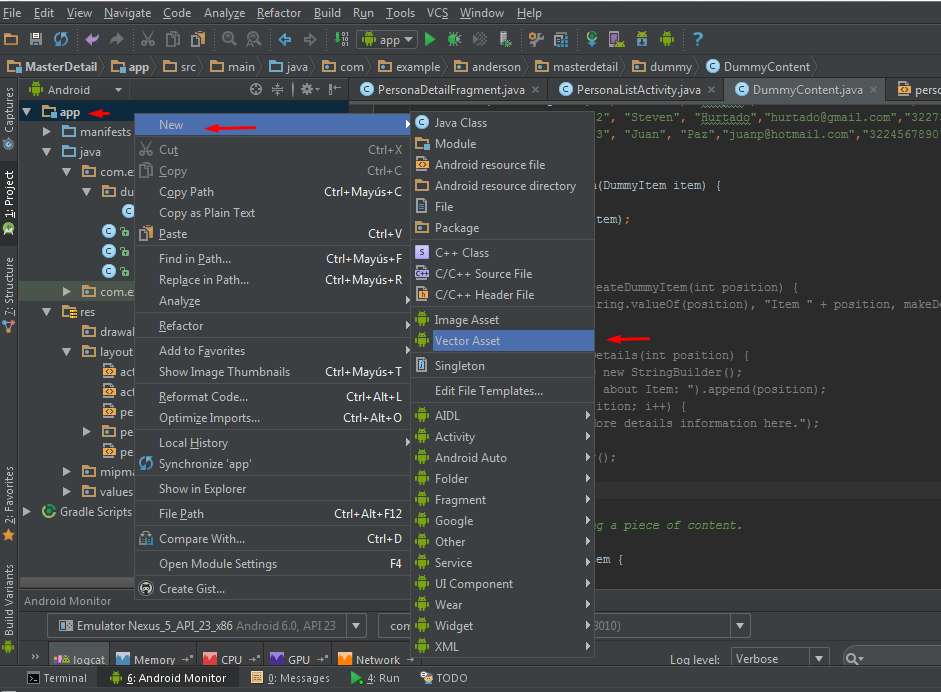Switch to PersonaDetailFragment.java editor tab
941x692 pixels.
450,90
